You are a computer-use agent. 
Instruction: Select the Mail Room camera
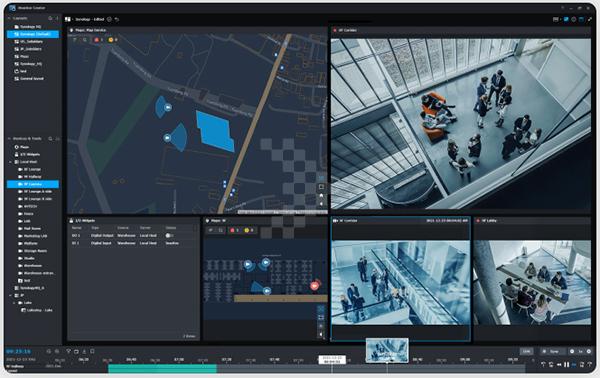click(x=33, y=228)
